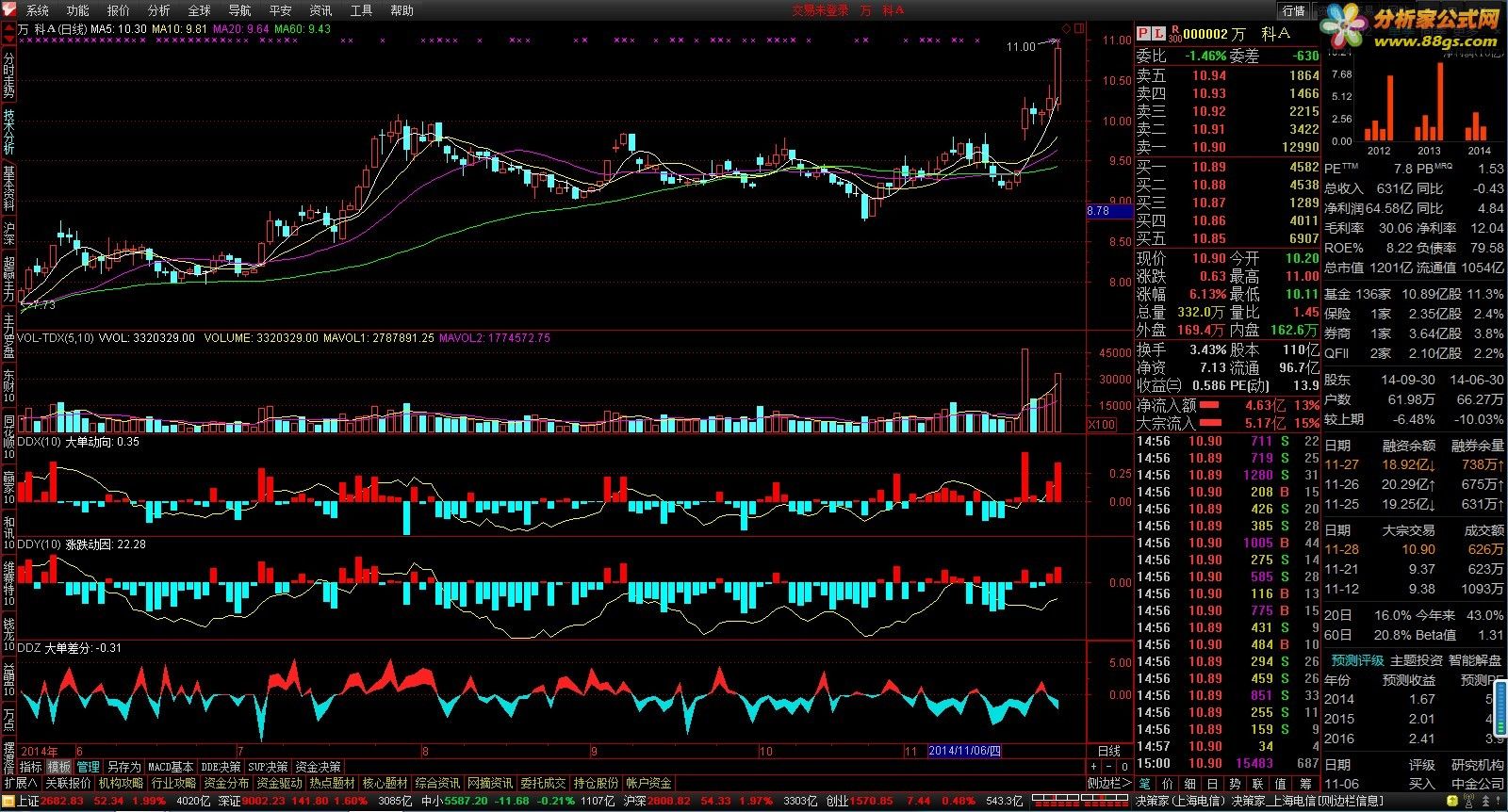
Task: Open the 日线 period selector
Action: click(x=1109, y=752)
